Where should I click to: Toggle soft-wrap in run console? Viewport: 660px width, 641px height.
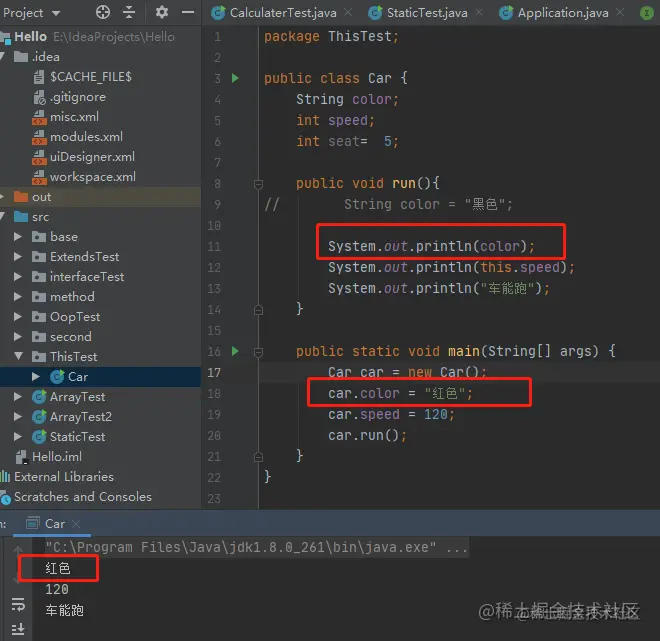(x=18, y=605)
